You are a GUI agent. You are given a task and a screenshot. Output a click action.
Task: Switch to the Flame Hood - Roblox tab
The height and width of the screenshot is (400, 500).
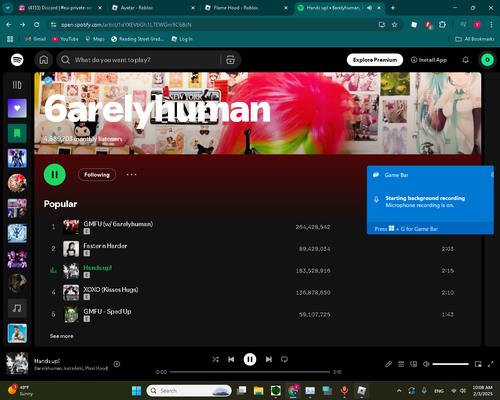coord(247,8)
